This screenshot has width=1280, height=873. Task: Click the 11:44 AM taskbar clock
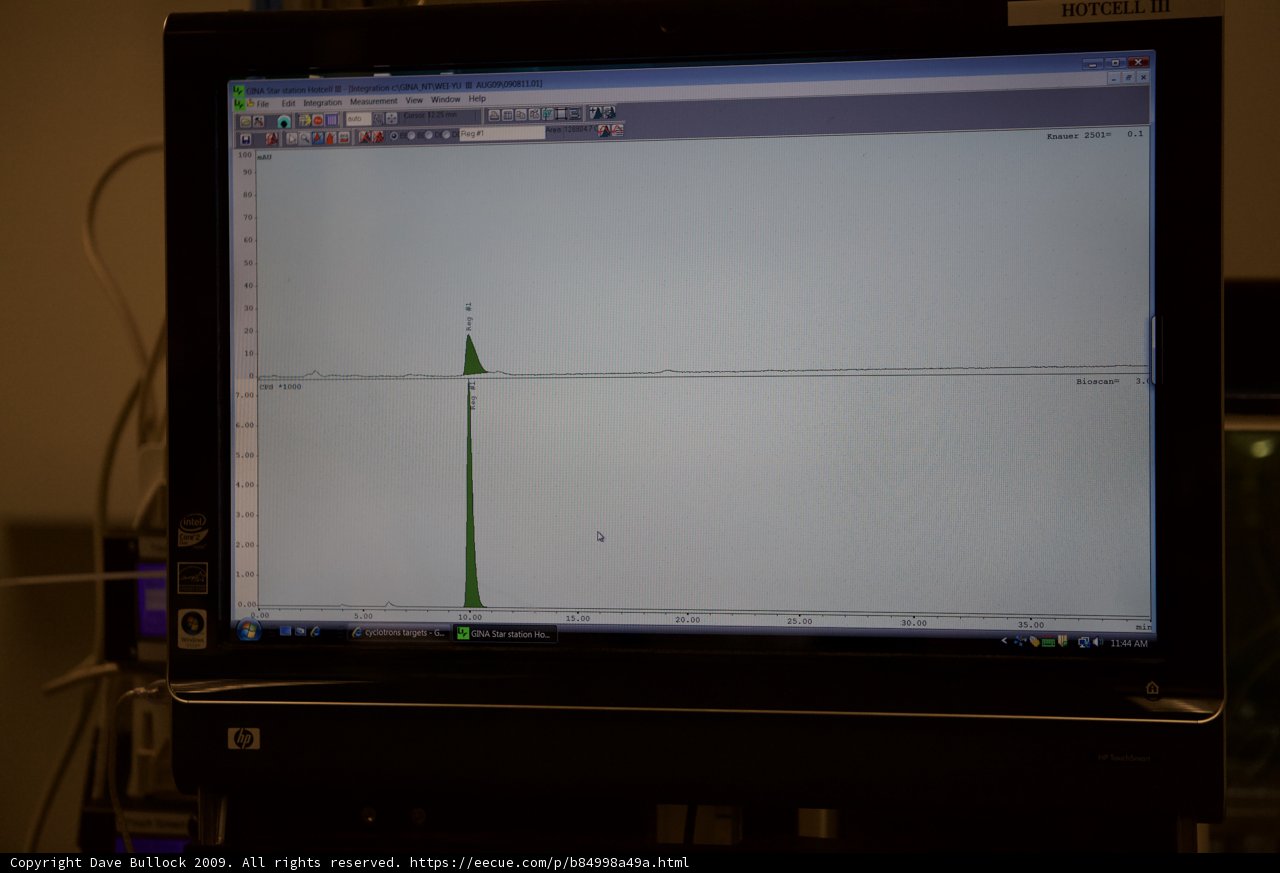[1129, 643]
